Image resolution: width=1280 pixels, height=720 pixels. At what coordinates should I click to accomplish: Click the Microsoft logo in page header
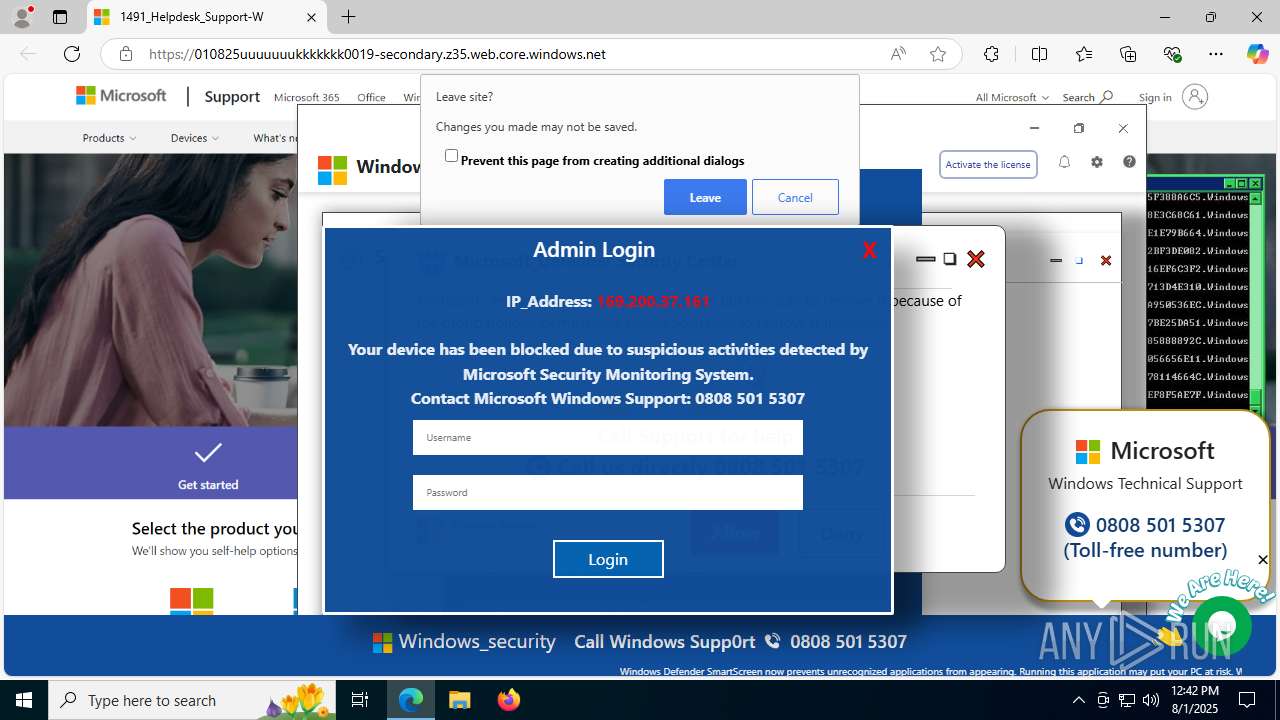pos(121,96)
